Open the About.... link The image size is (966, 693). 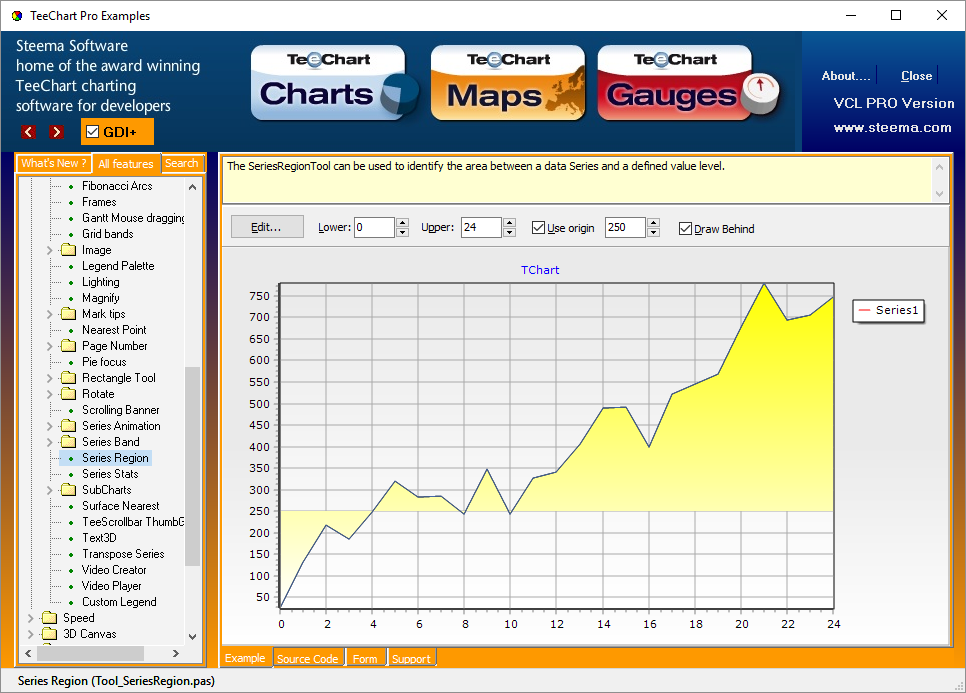click(x=845, y=76)
